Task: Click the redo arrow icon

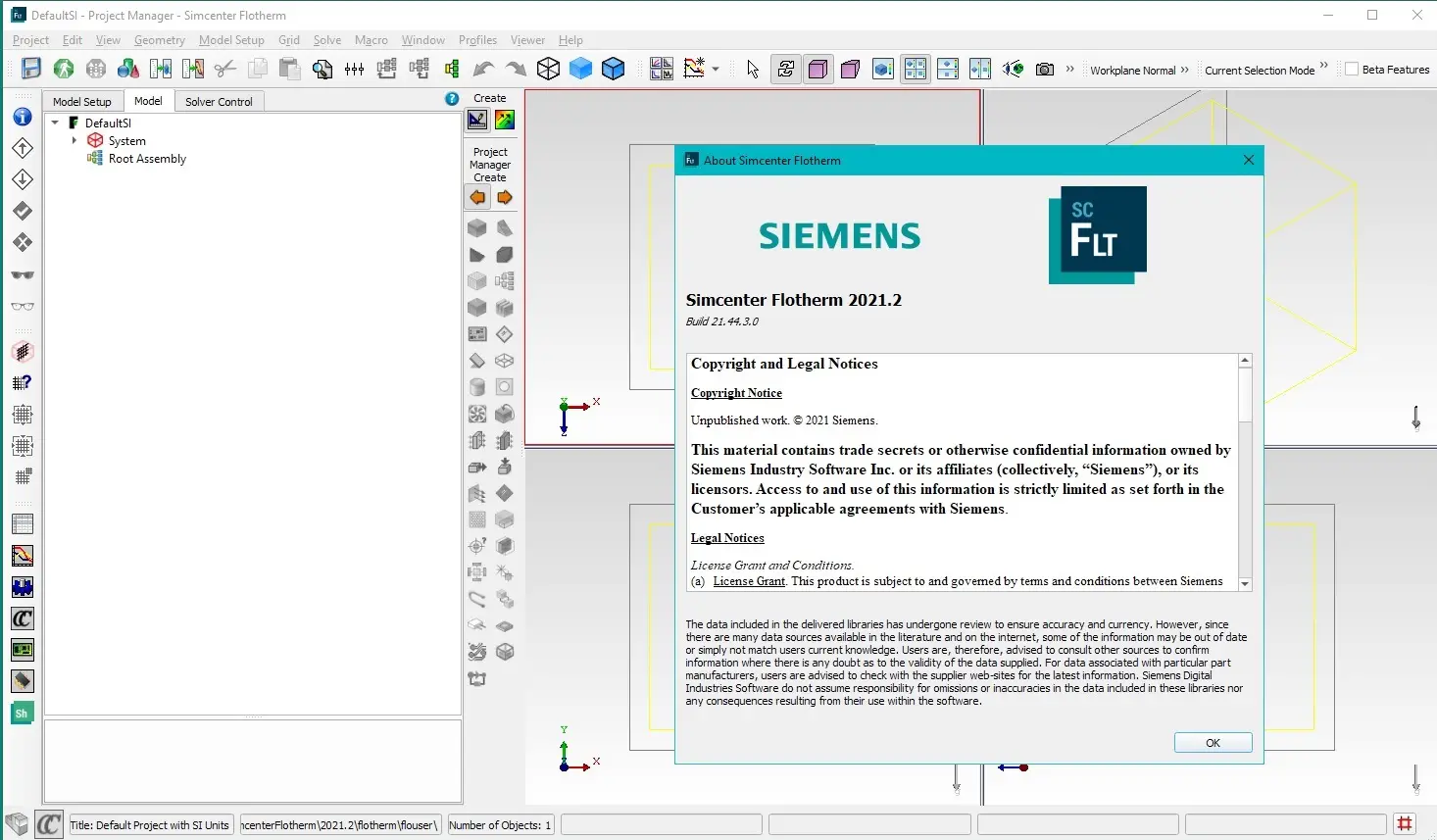Action: click(x=516, y=69)
